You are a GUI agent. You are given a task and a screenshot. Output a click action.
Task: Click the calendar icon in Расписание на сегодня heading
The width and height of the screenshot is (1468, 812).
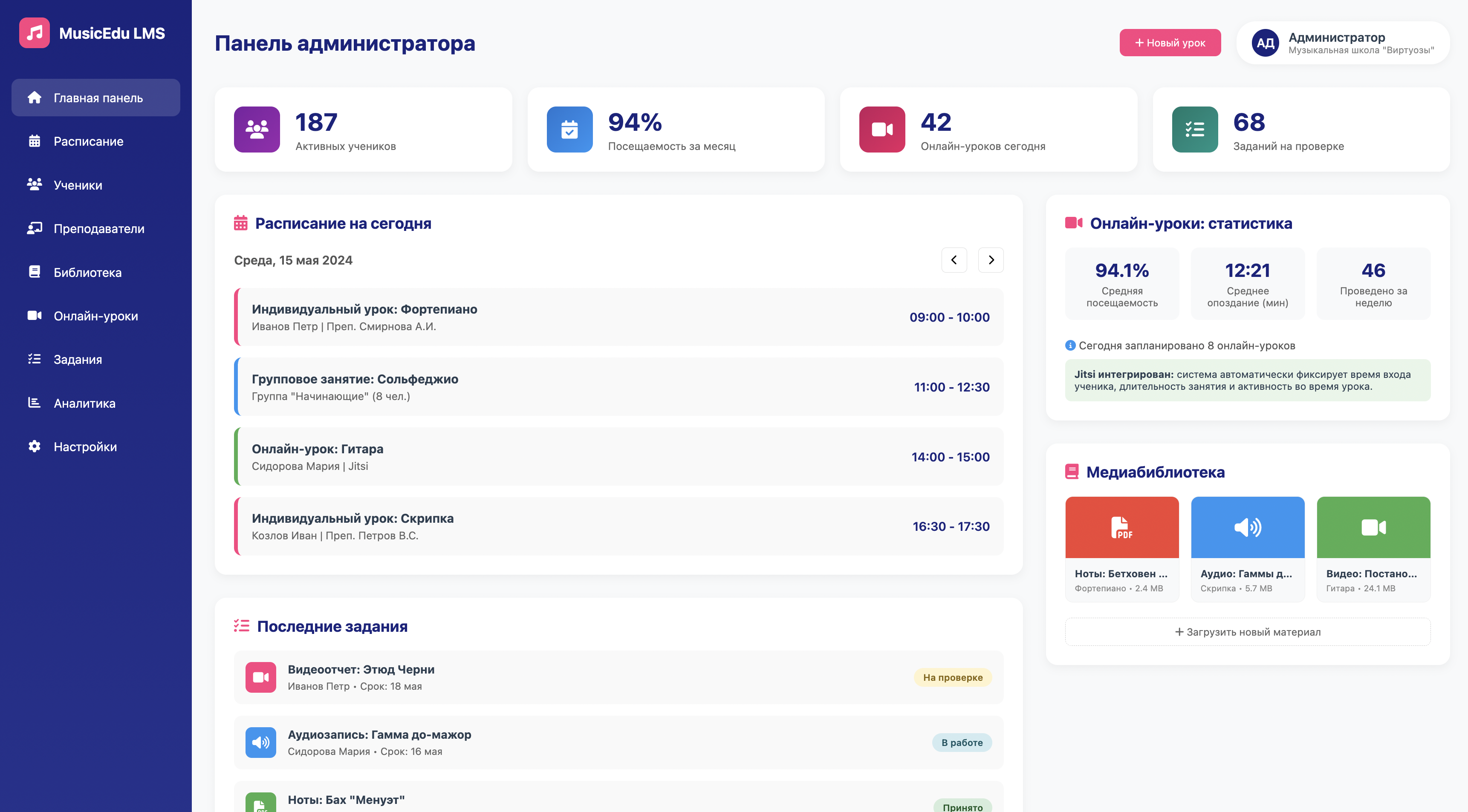(240, 223)
